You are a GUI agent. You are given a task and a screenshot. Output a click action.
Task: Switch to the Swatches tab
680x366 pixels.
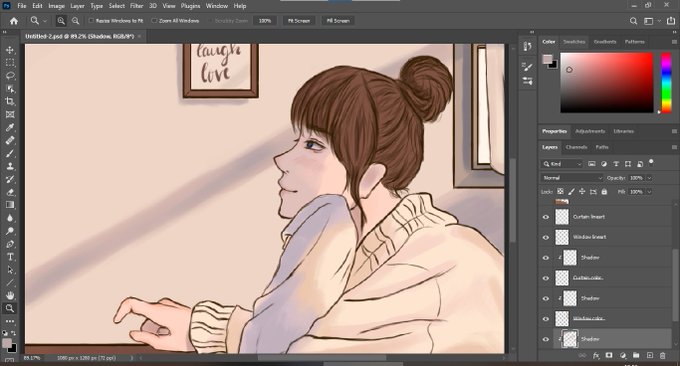(x=574, y=42)
